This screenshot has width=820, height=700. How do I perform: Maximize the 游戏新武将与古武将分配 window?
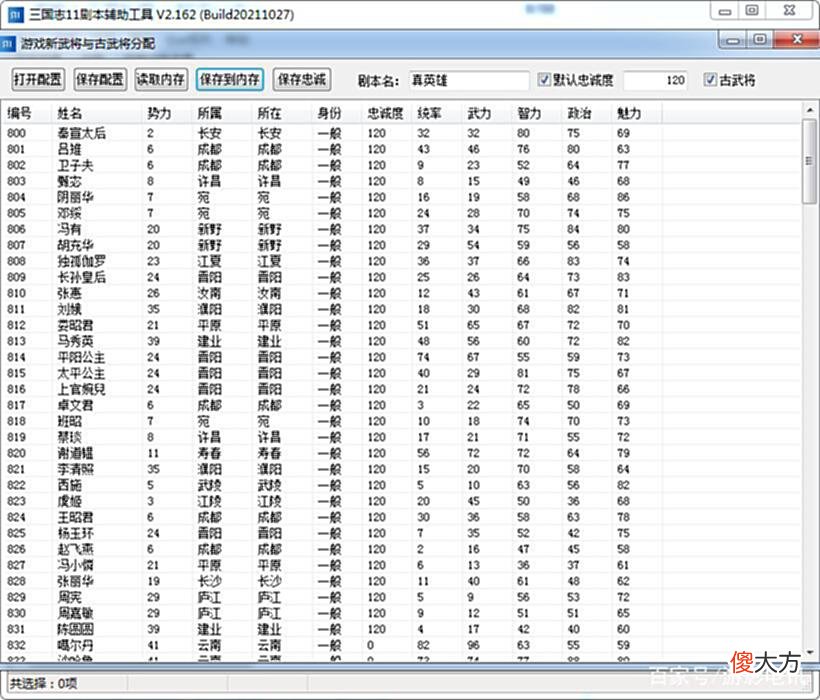point(761,40)
